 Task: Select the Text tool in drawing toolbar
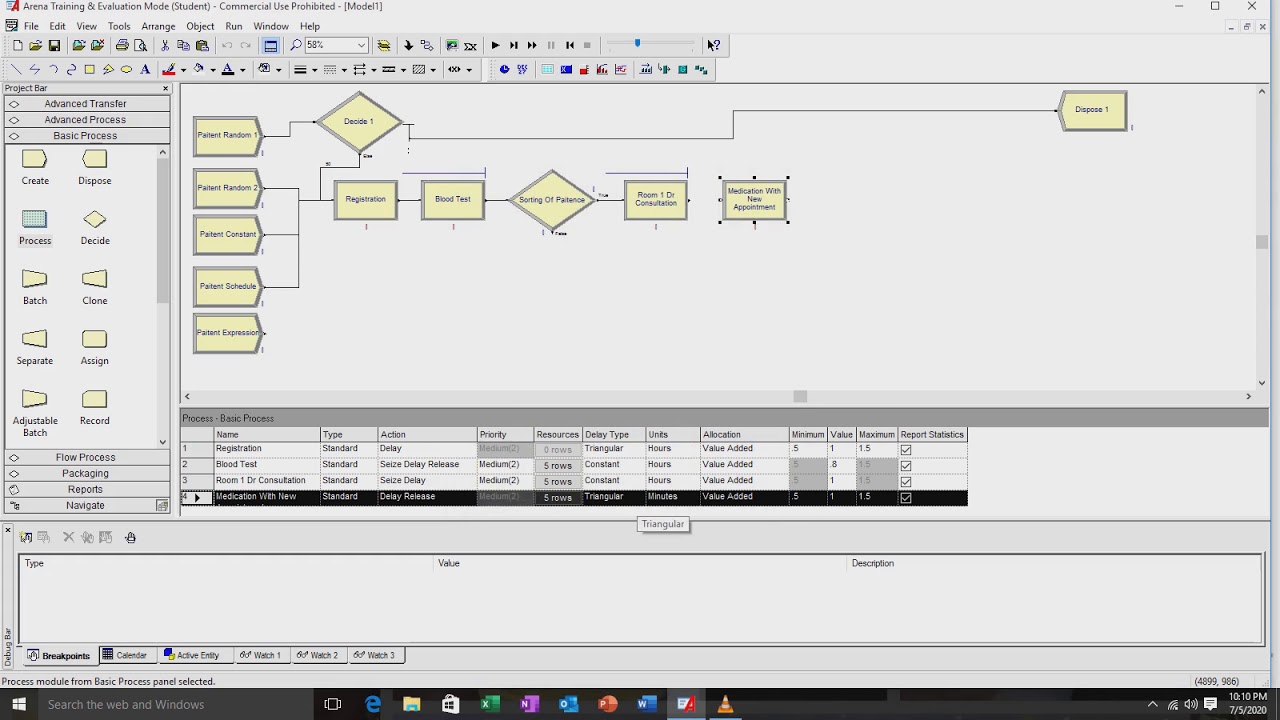click(x=145, y=69)
